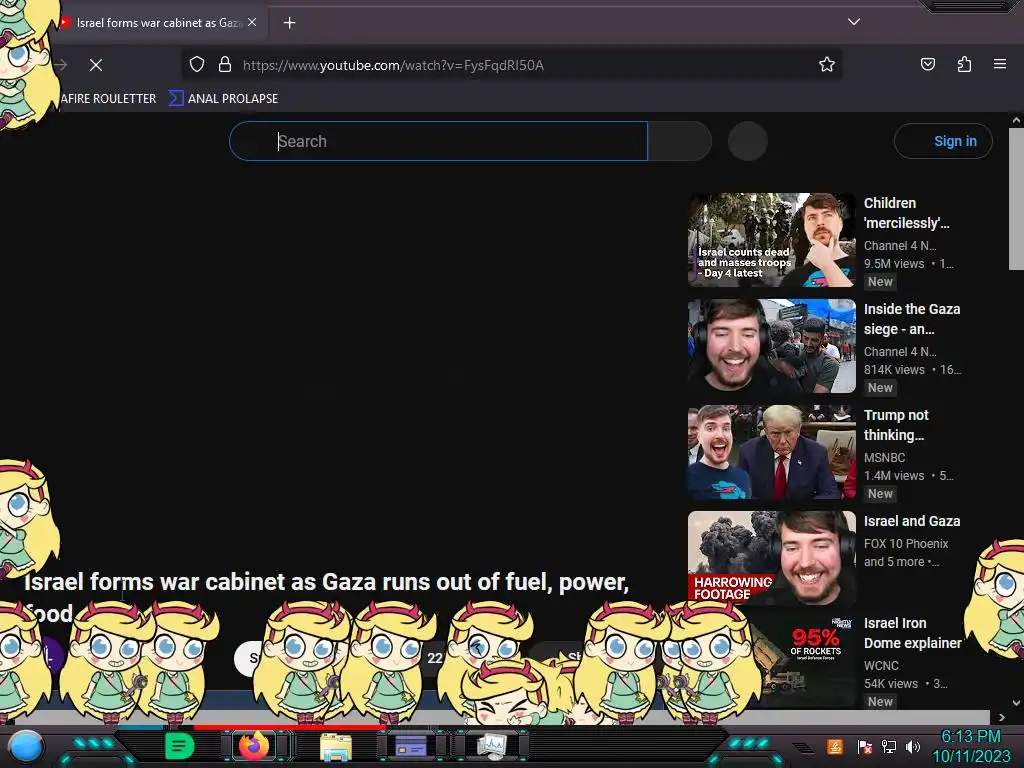Open the Trump not thinking title
The width and height of the screenshot is (1024, 768).
896,424
